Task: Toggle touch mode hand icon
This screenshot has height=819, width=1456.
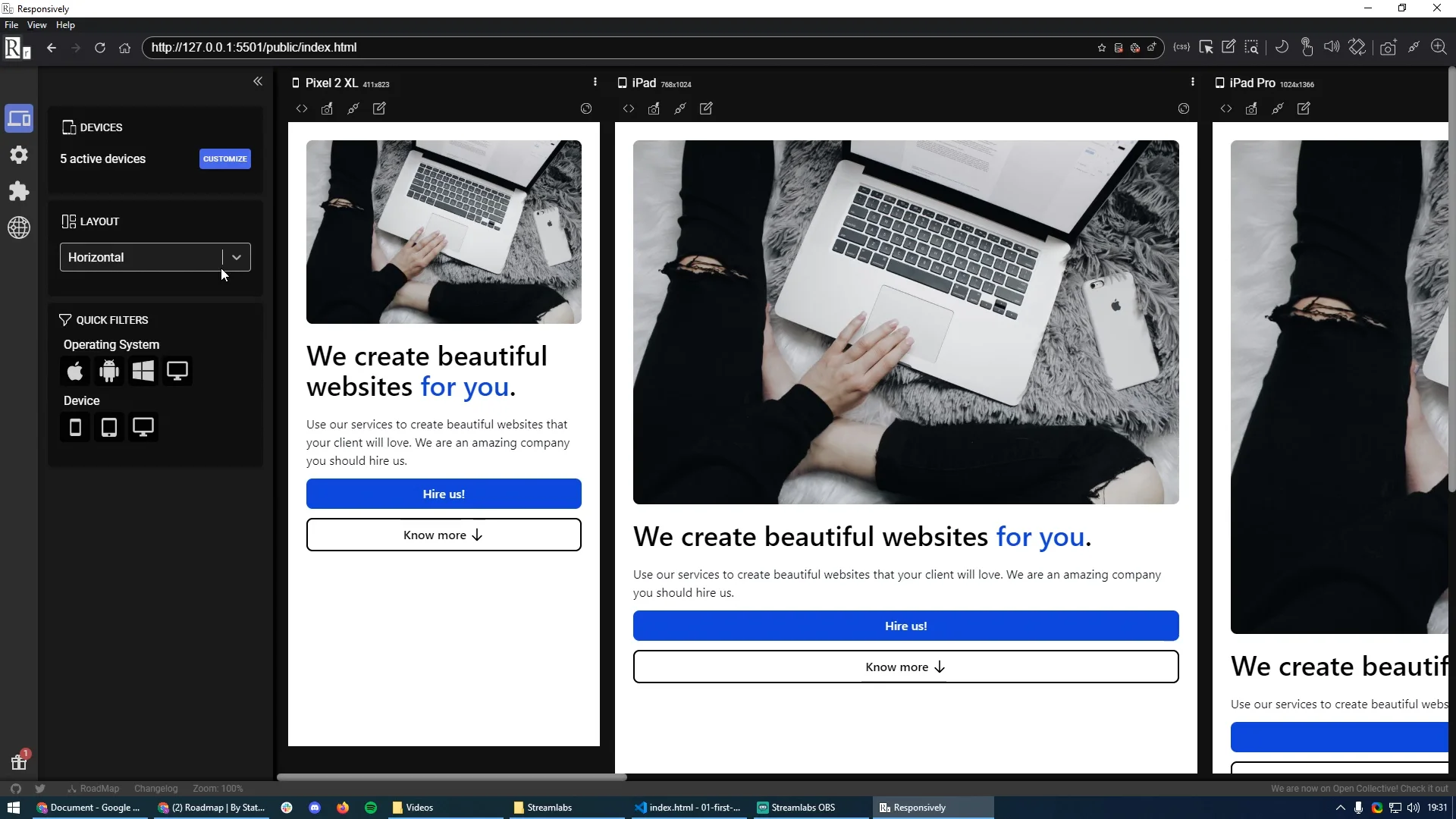Action: tap(1307, 47)
